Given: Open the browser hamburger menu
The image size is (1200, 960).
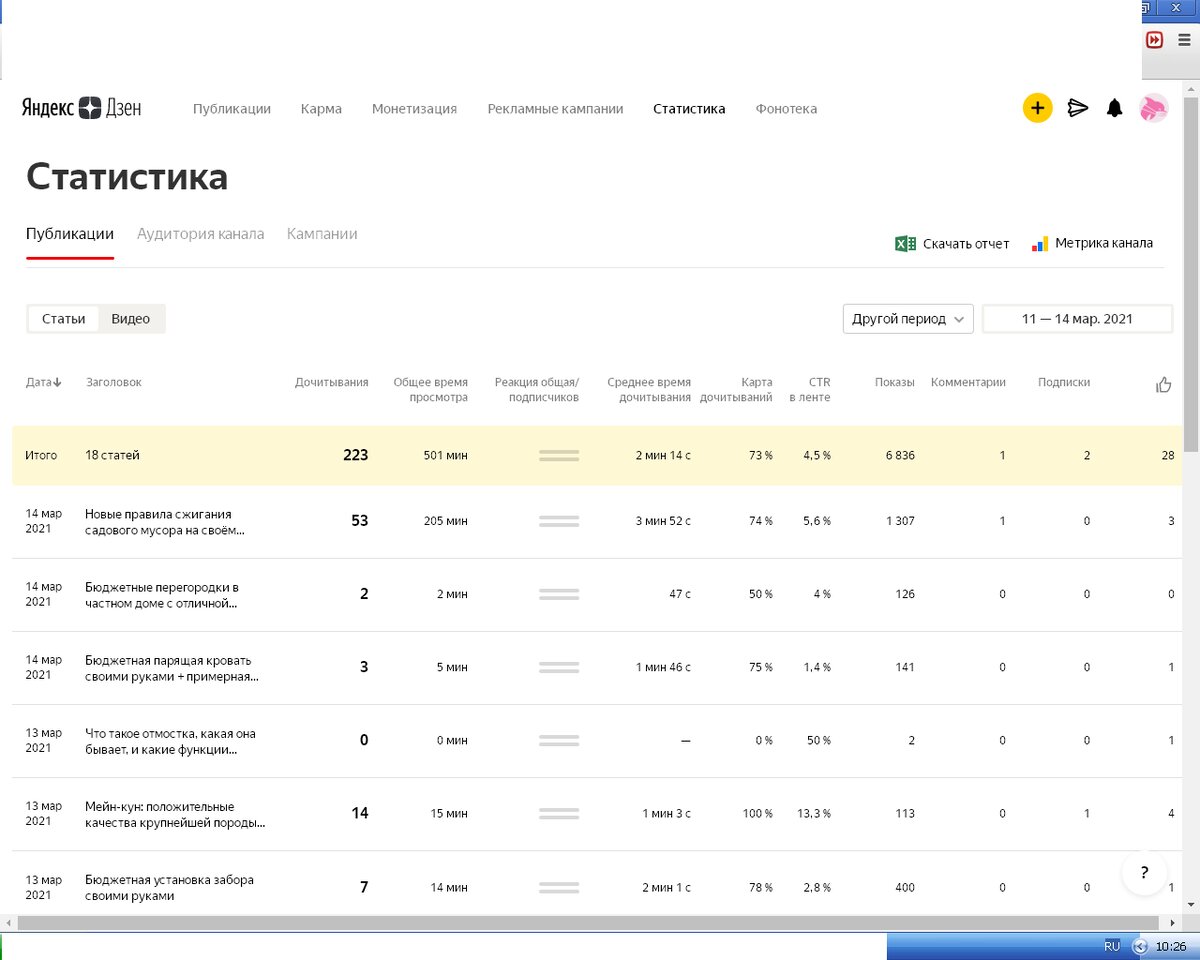Looking at the screenshot, I should click(1184, 40).
